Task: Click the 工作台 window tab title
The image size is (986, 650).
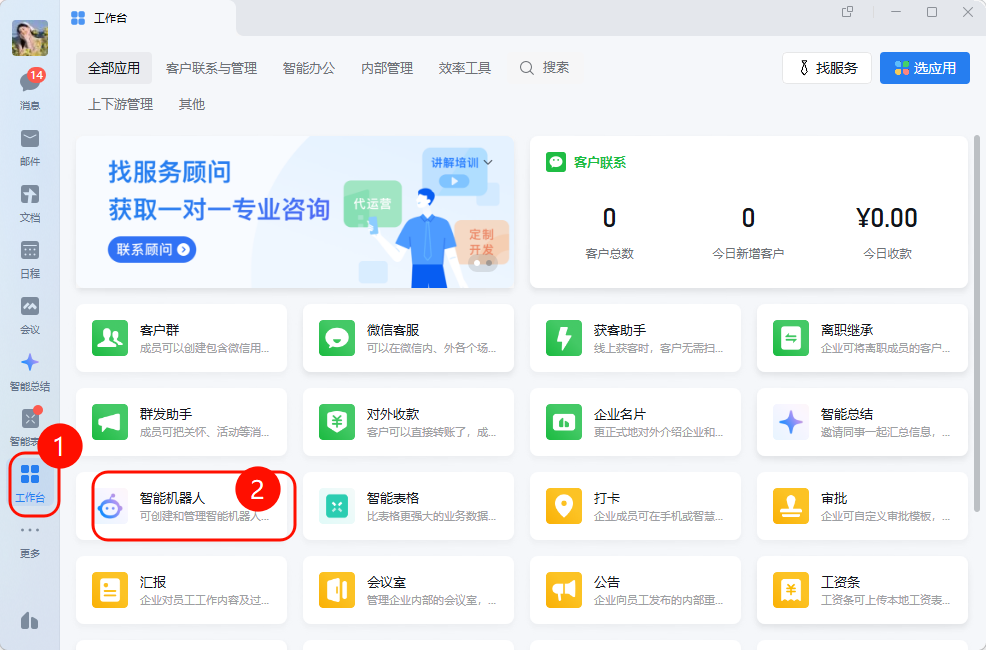Action: coord(111,18)
